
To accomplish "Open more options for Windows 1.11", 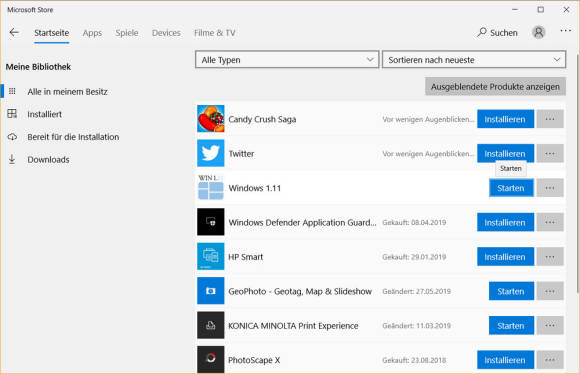I will click(550, 188).
